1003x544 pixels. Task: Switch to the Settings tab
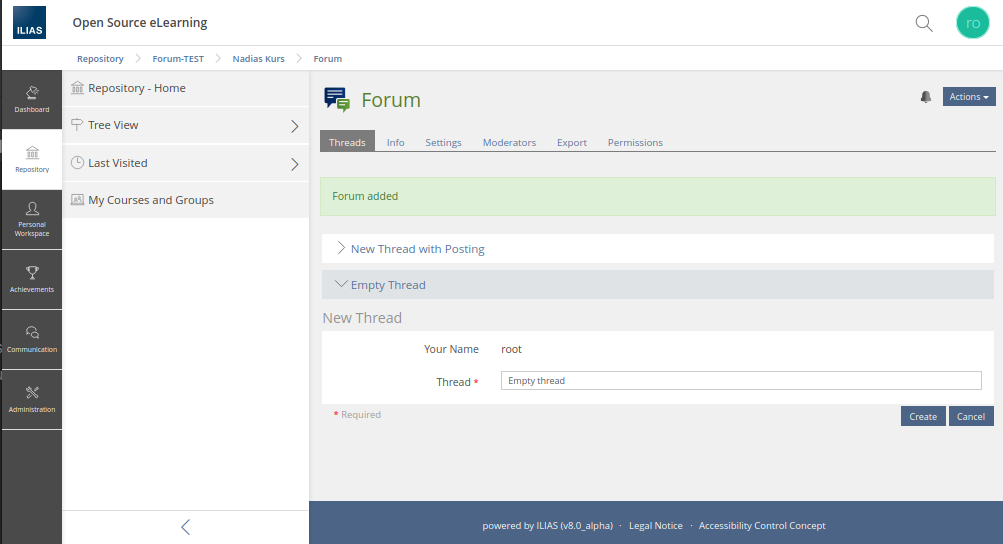(443, 143)
